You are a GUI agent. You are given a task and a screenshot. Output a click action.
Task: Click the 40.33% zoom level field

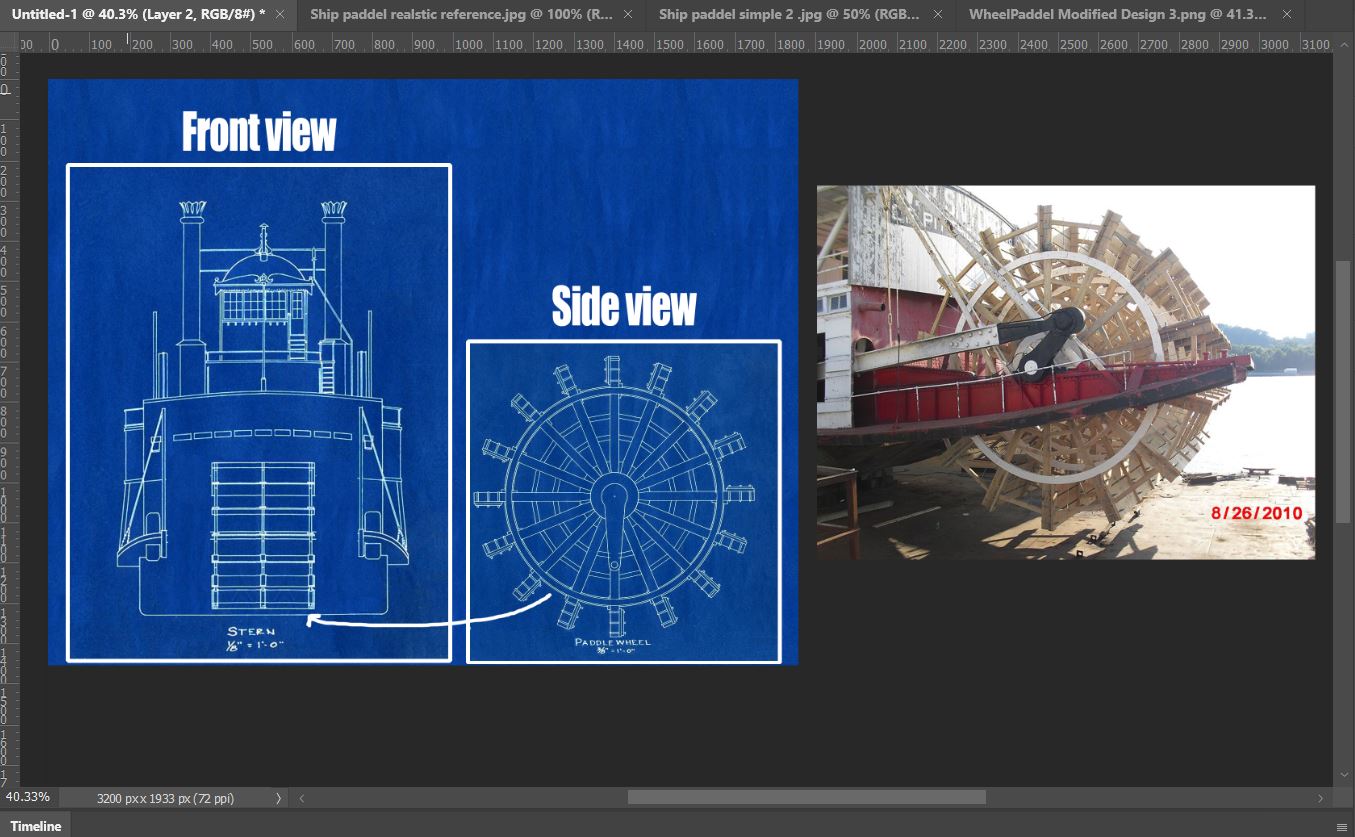click(x=28, y=798)
